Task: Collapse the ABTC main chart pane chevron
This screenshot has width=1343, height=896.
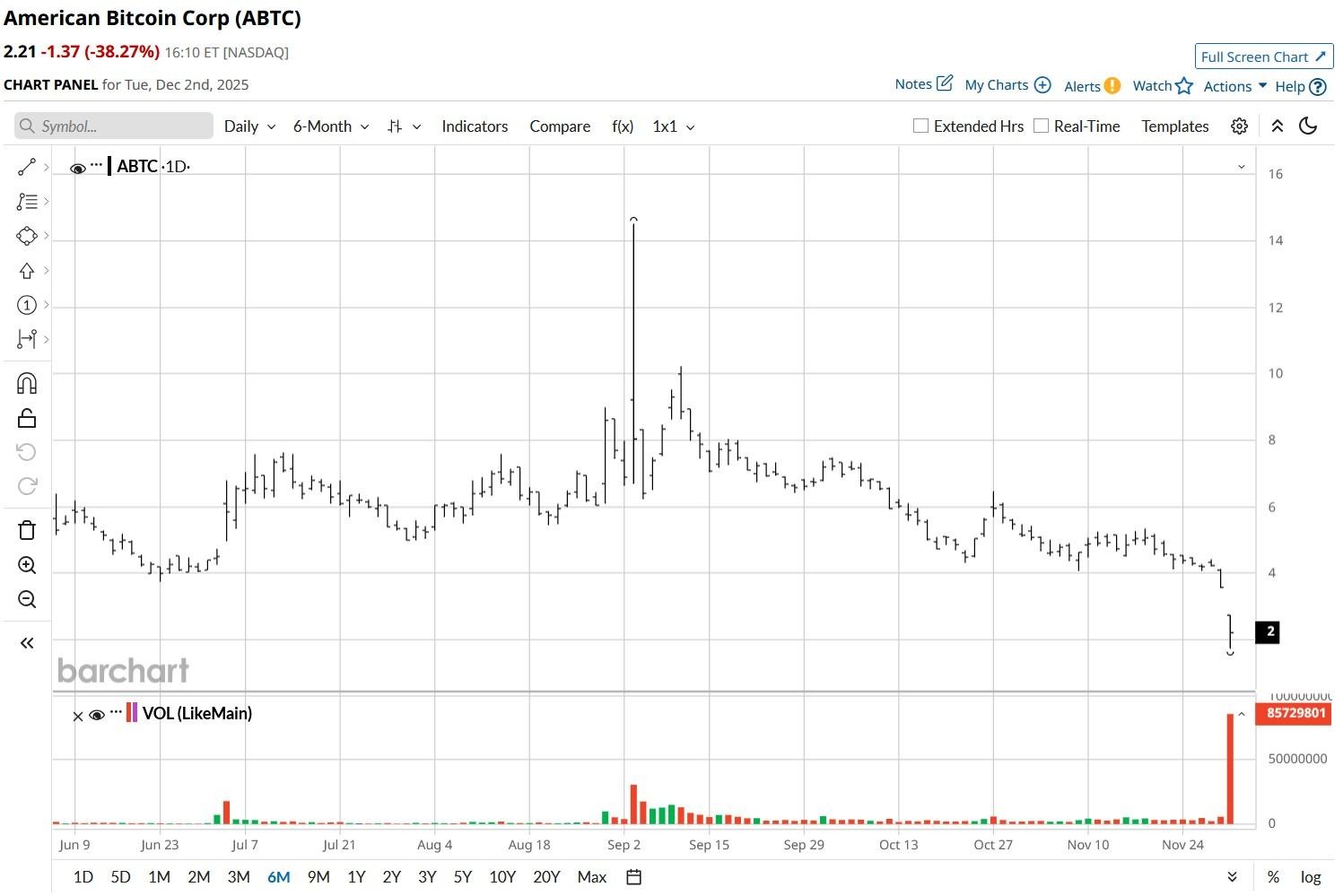Action: (1242, 167)
